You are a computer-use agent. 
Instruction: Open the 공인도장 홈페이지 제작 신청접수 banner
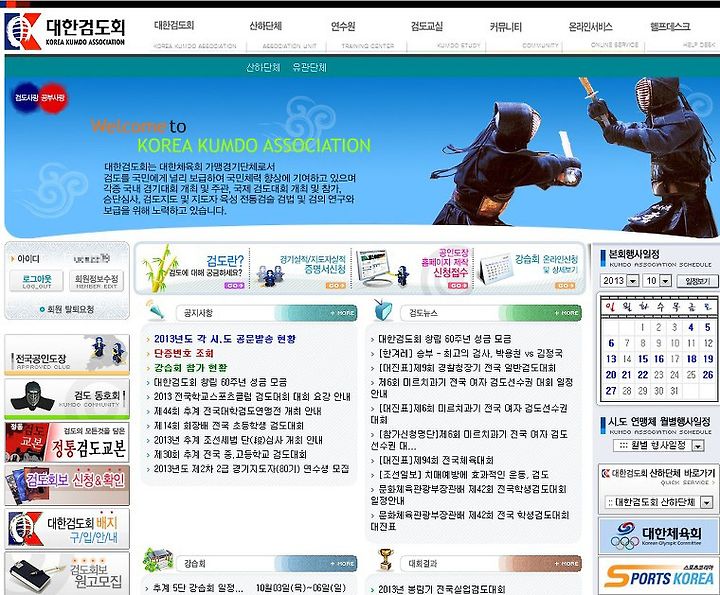[x=413, y=270]
